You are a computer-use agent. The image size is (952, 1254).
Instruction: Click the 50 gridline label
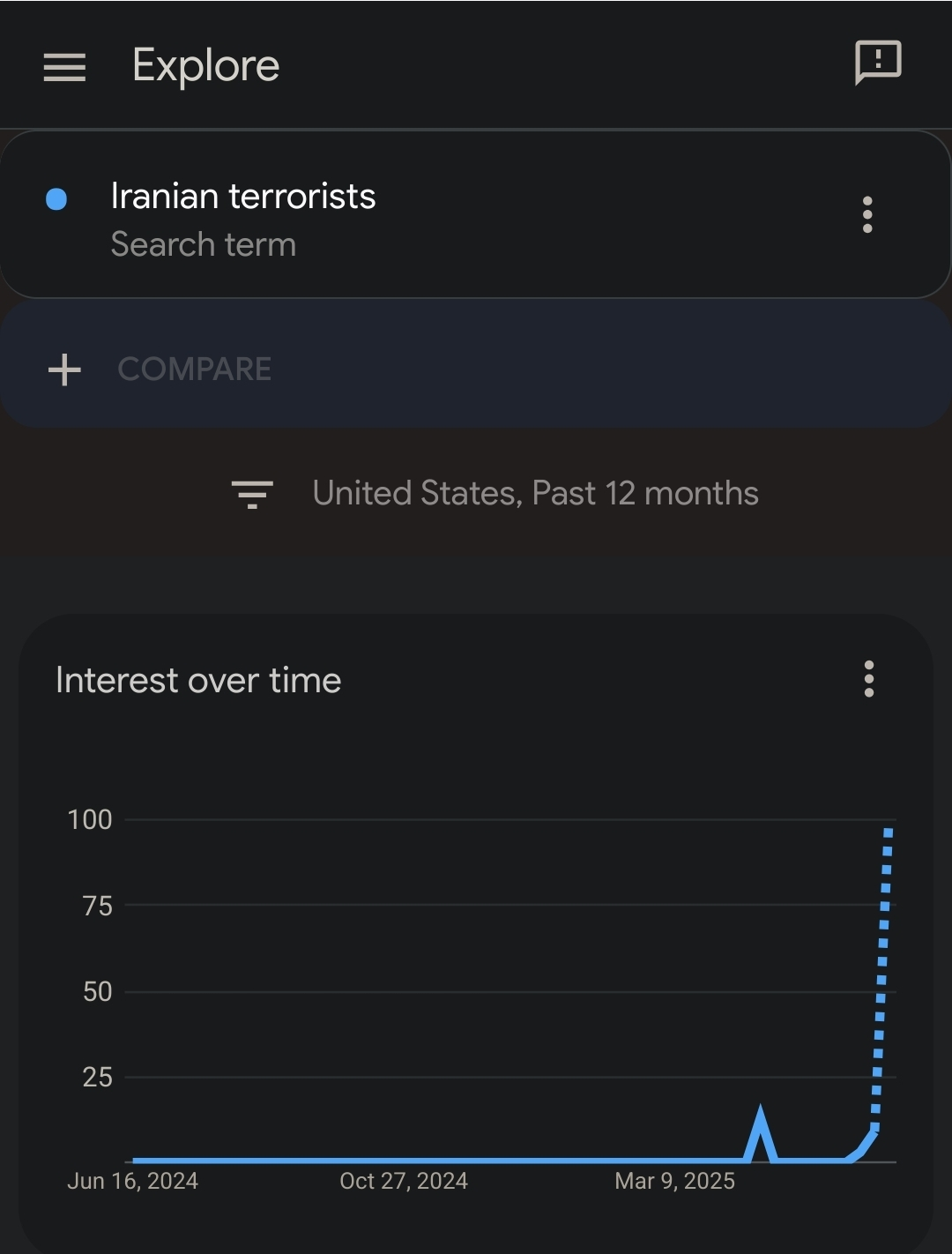pyautogui.click(x=98, y=991)
